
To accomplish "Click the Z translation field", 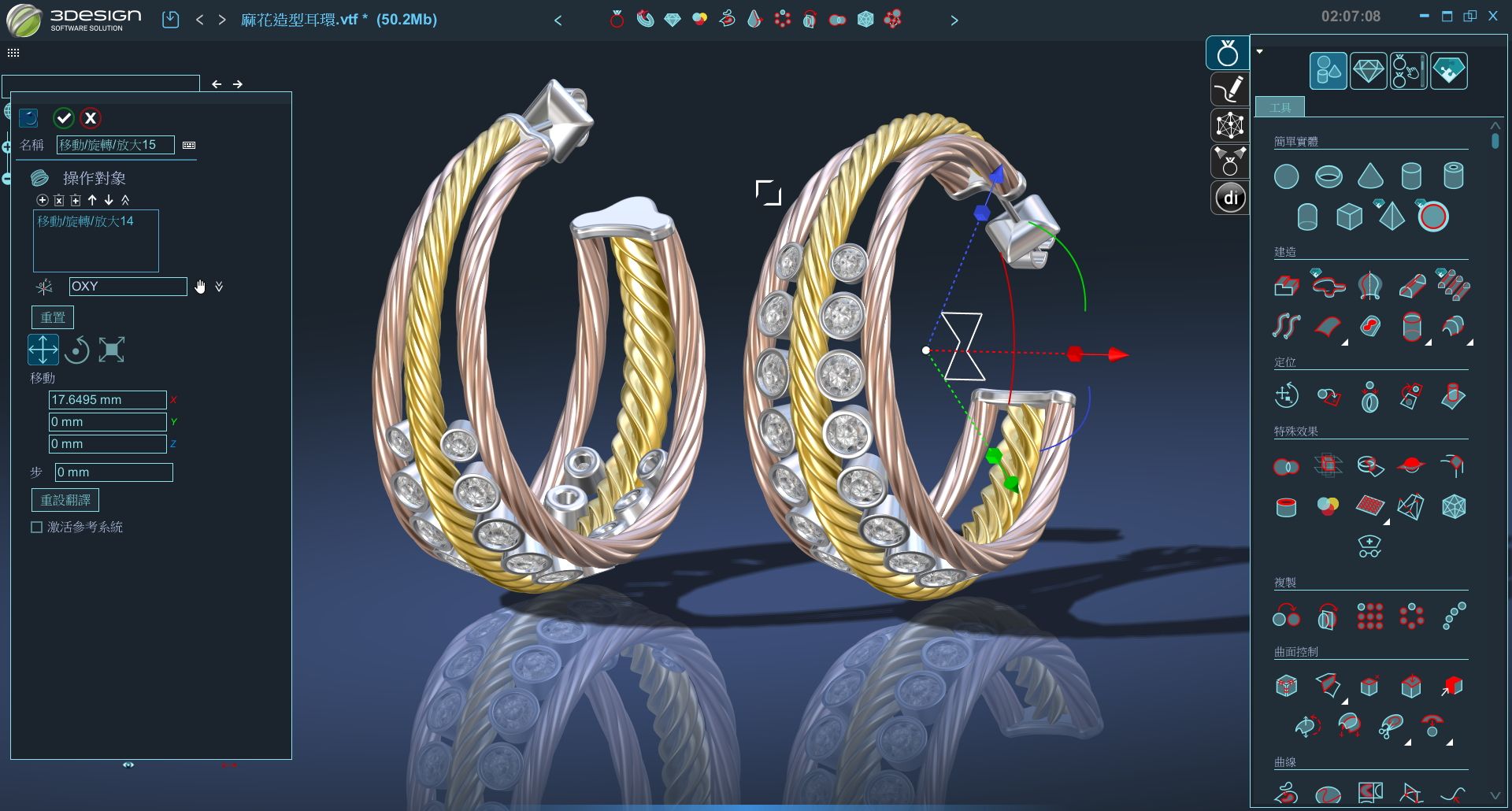I will pos(107,444).
